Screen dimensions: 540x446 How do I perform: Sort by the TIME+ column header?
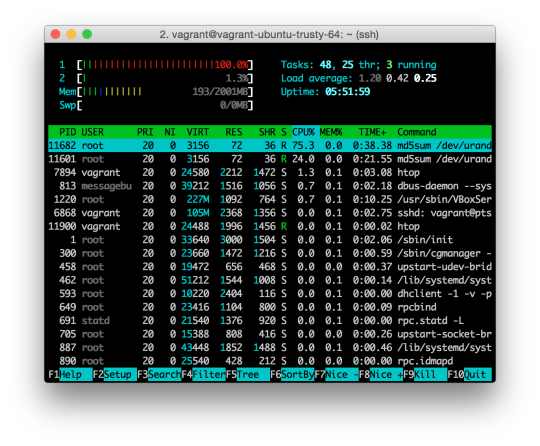tap(372, 132)
